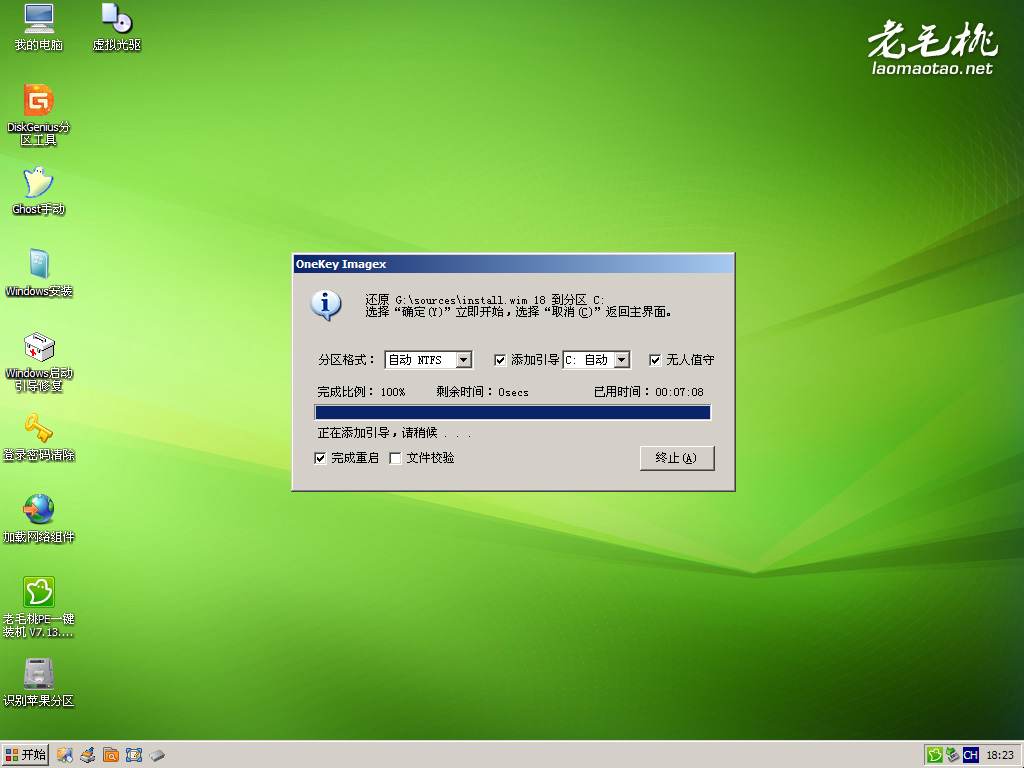The height and width of the screenshot is (768, 1024).
Task: Click the 终止(A) button
Action: tap(677, 458)
